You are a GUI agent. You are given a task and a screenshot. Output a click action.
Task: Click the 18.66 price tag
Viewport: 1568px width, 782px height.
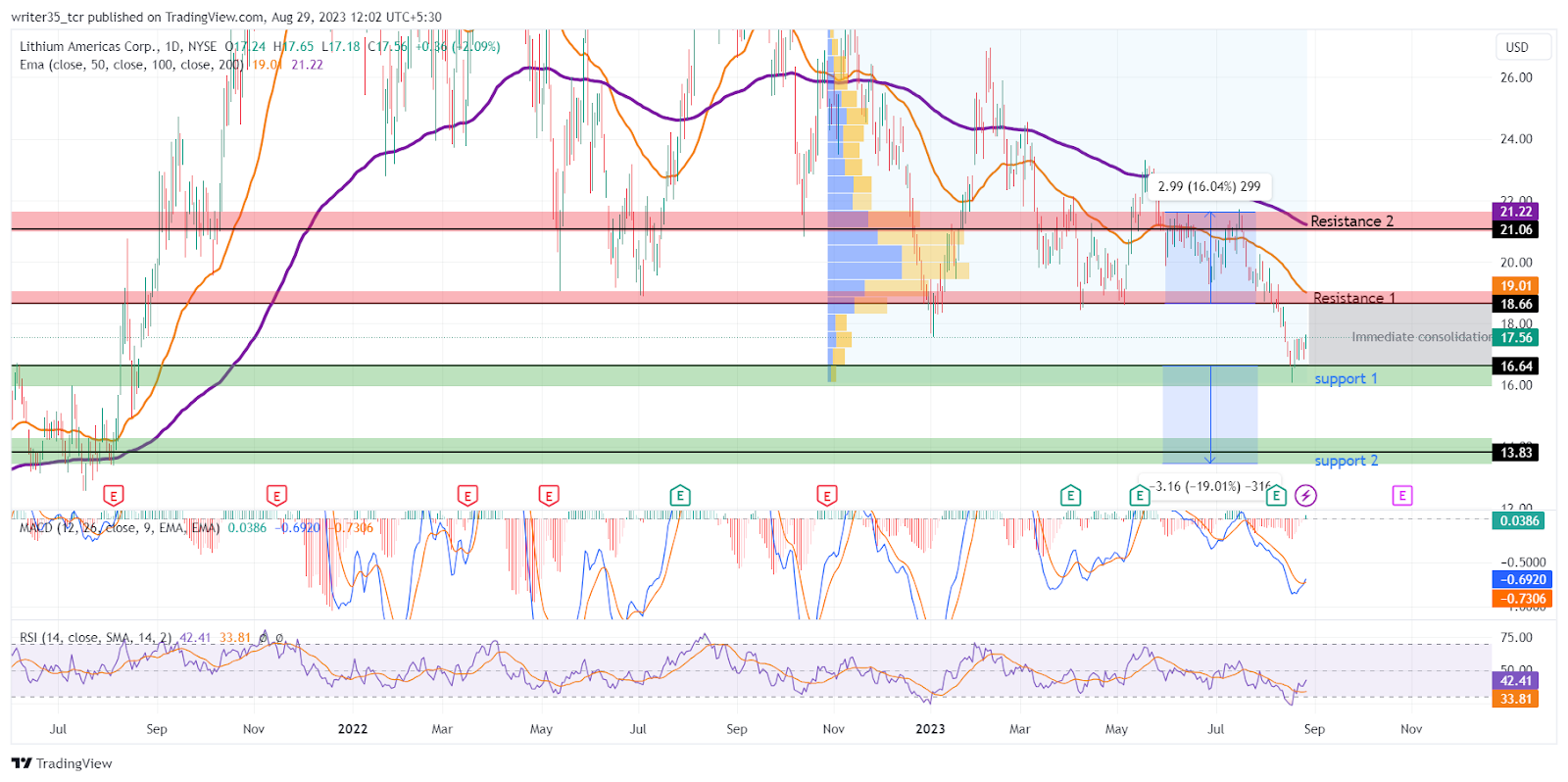click(x=1515, y=304)
